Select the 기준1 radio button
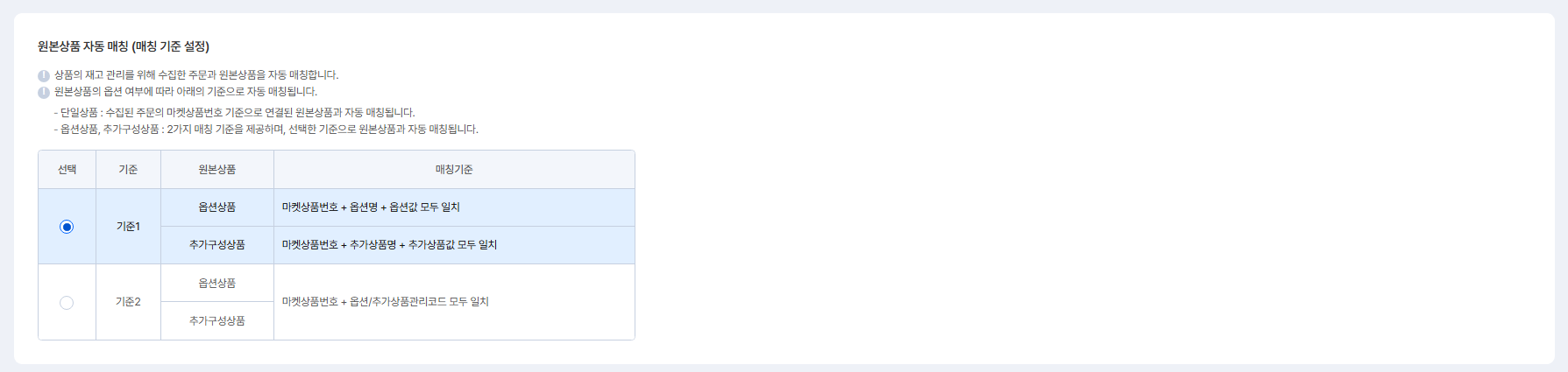The image size is (1568, 372). coord(67,227)
